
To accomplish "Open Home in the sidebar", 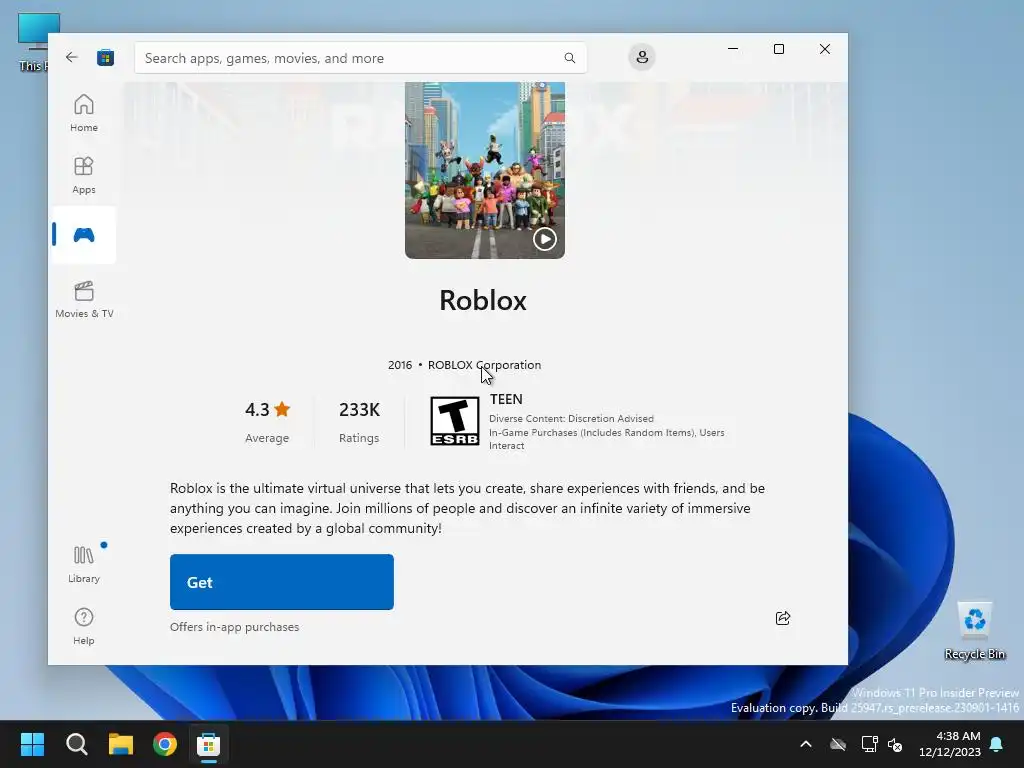I will [84, 113].
